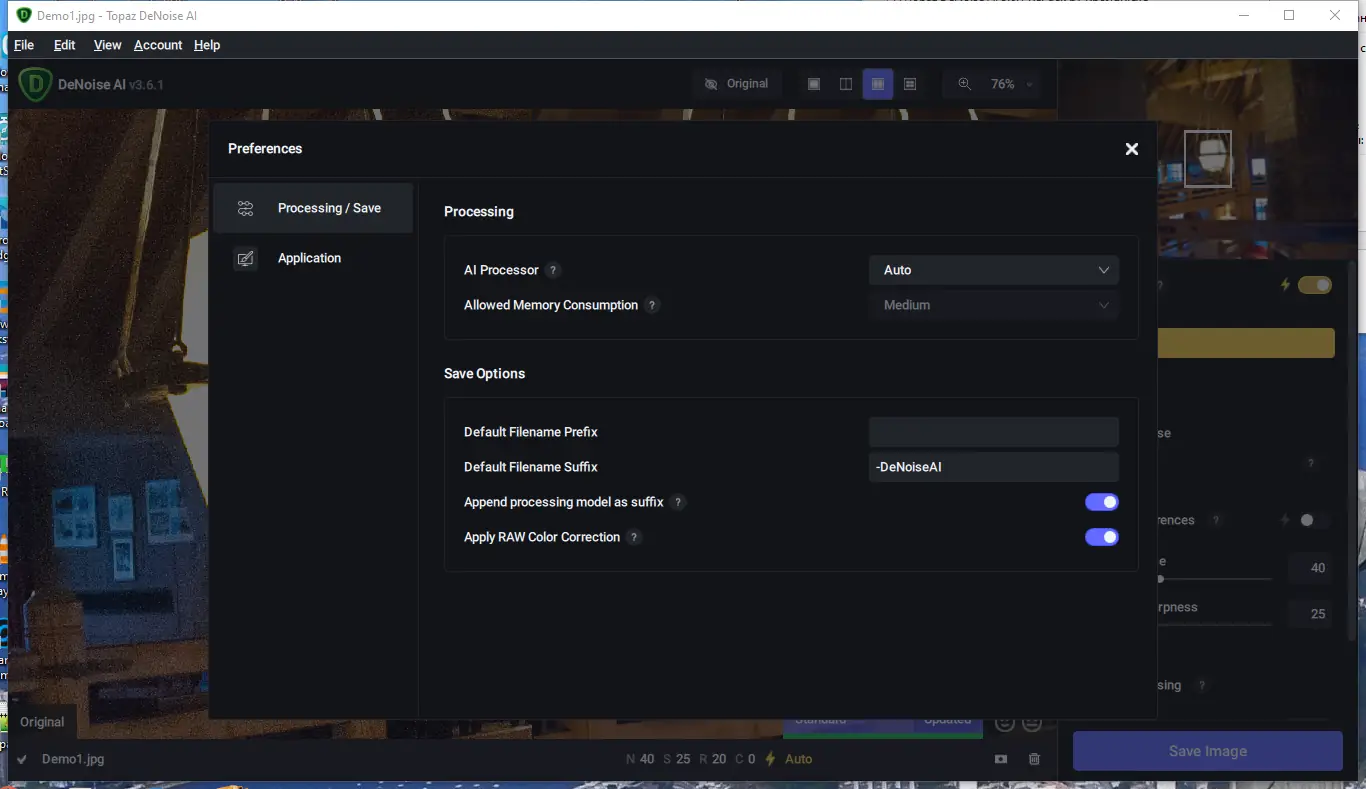This screenshot has width=1366, height=789.
Task: Click the zoom magnifier icon
Action: 965,84
